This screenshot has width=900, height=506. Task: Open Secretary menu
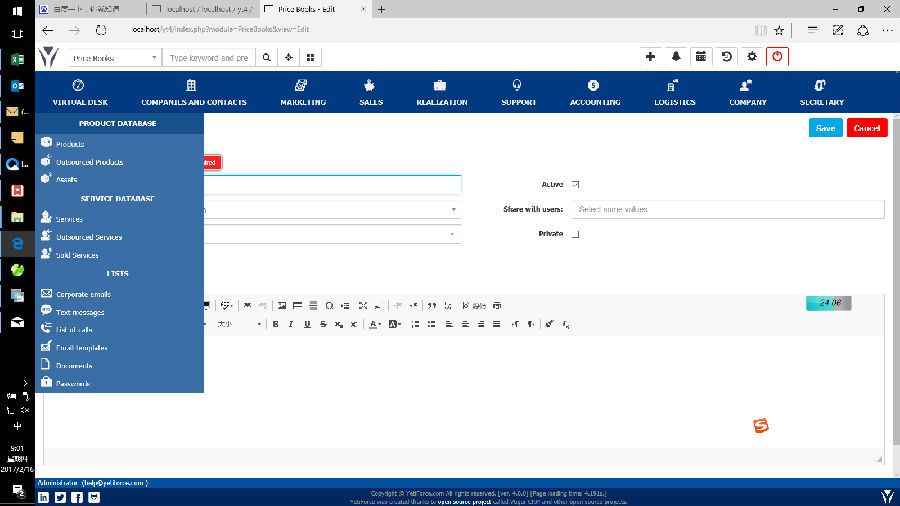pos(821,92)
